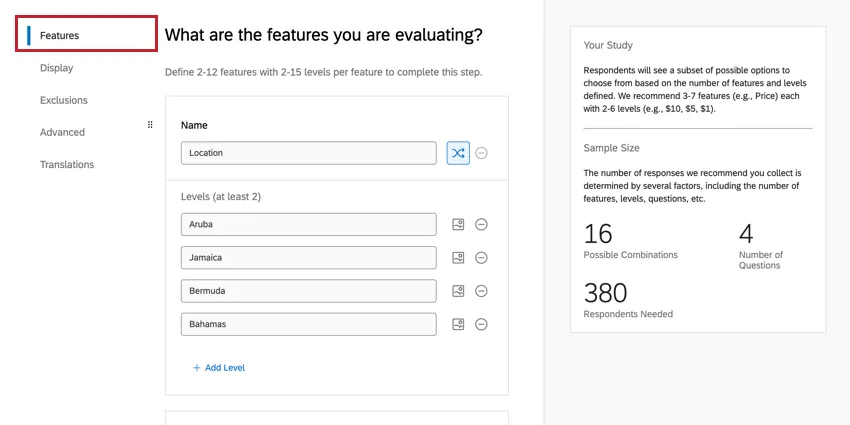This screenshot has height=425, width=850.
Task: Grab the feature drag handle dots
Action: coord(150,125)
